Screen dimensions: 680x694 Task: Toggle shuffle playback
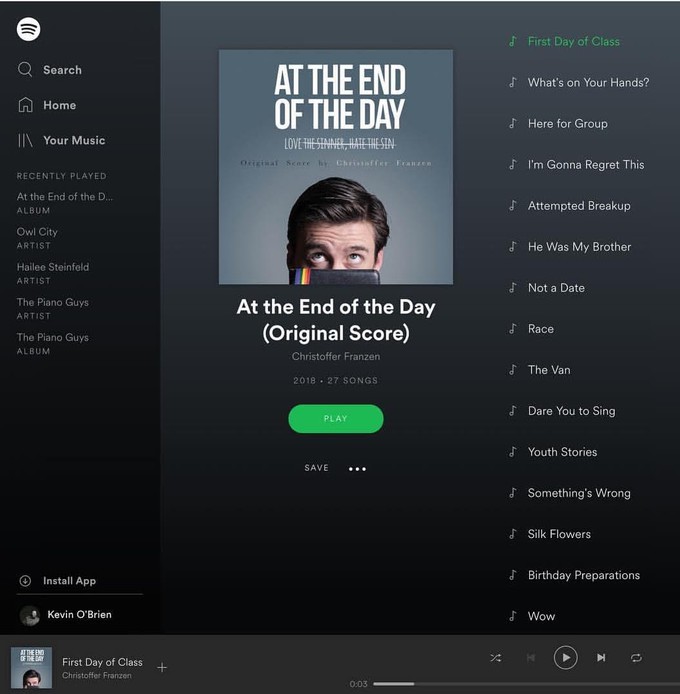(496, 658)
